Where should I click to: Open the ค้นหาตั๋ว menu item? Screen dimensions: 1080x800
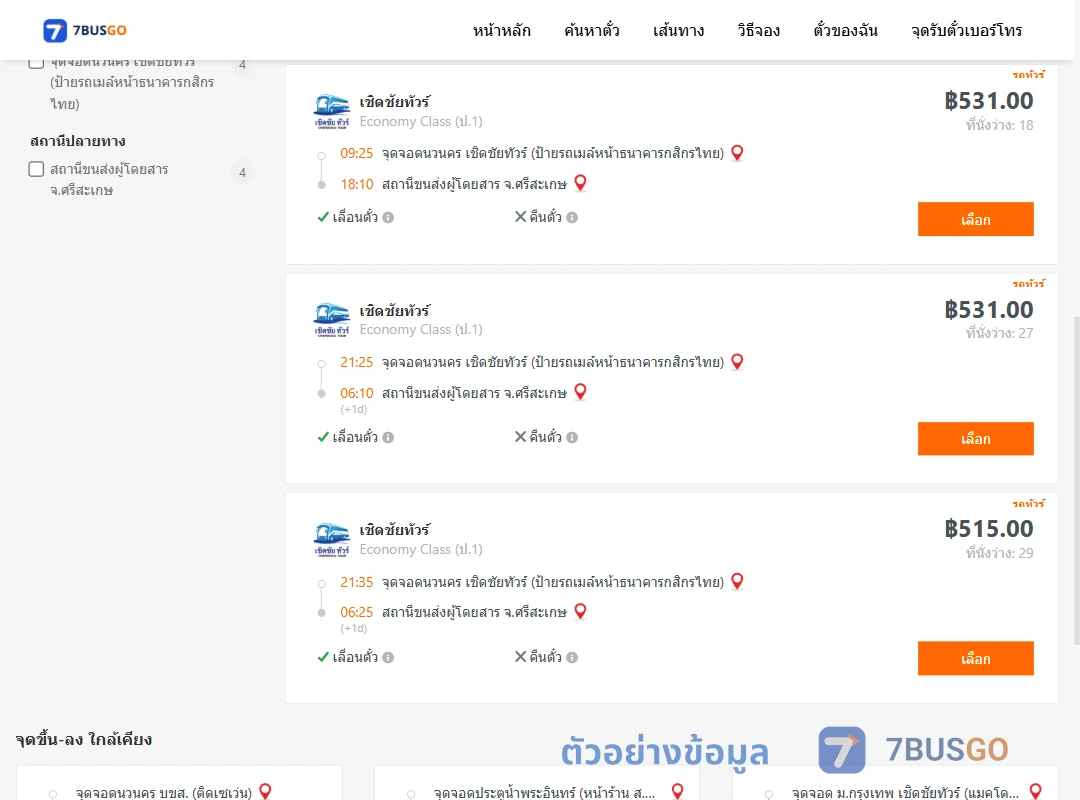591,30
